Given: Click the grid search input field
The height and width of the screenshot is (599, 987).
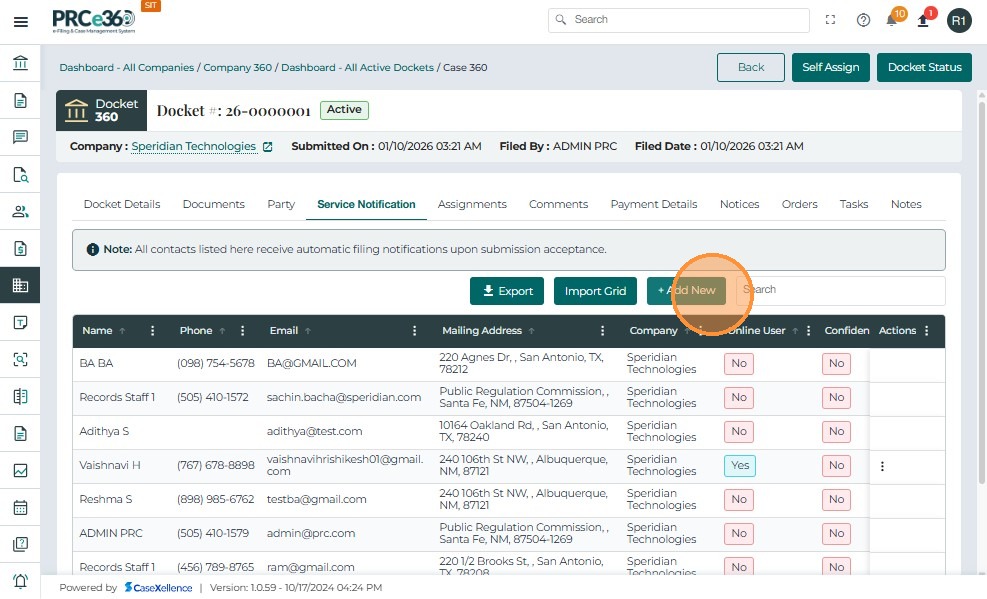Looking at the screenshot, I should tap(840, 290).
